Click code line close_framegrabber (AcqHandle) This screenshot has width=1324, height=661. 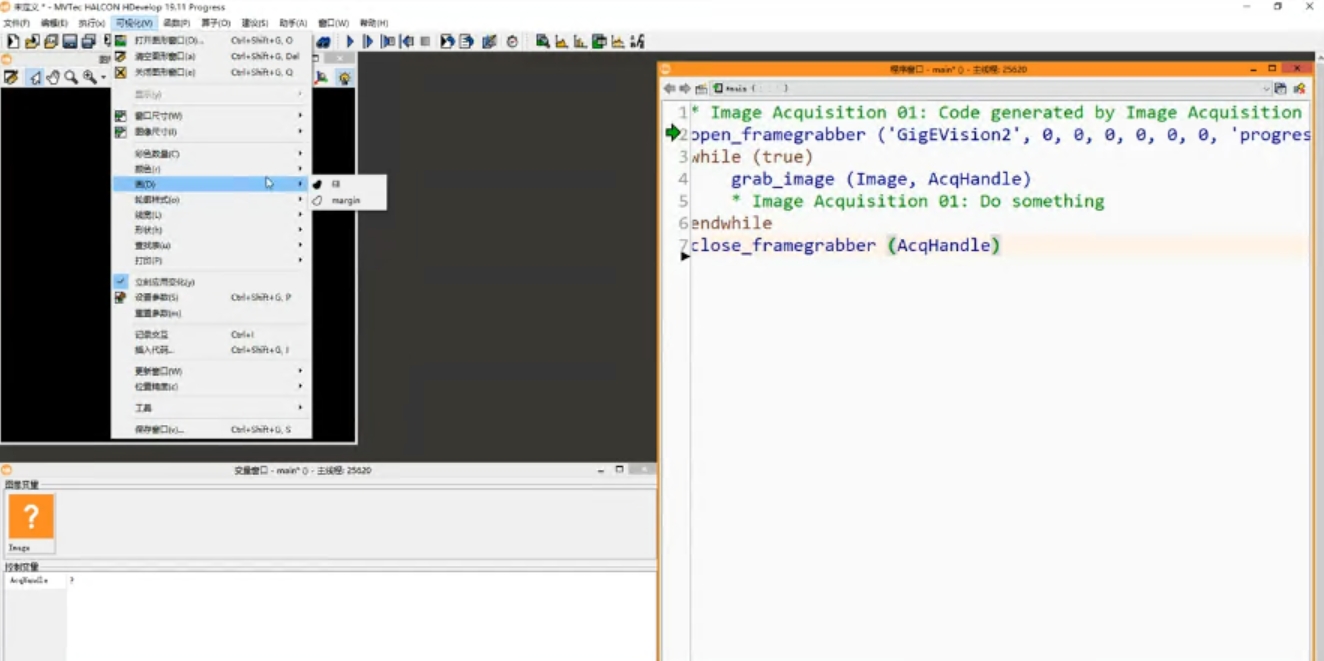[x=845, y=245]
